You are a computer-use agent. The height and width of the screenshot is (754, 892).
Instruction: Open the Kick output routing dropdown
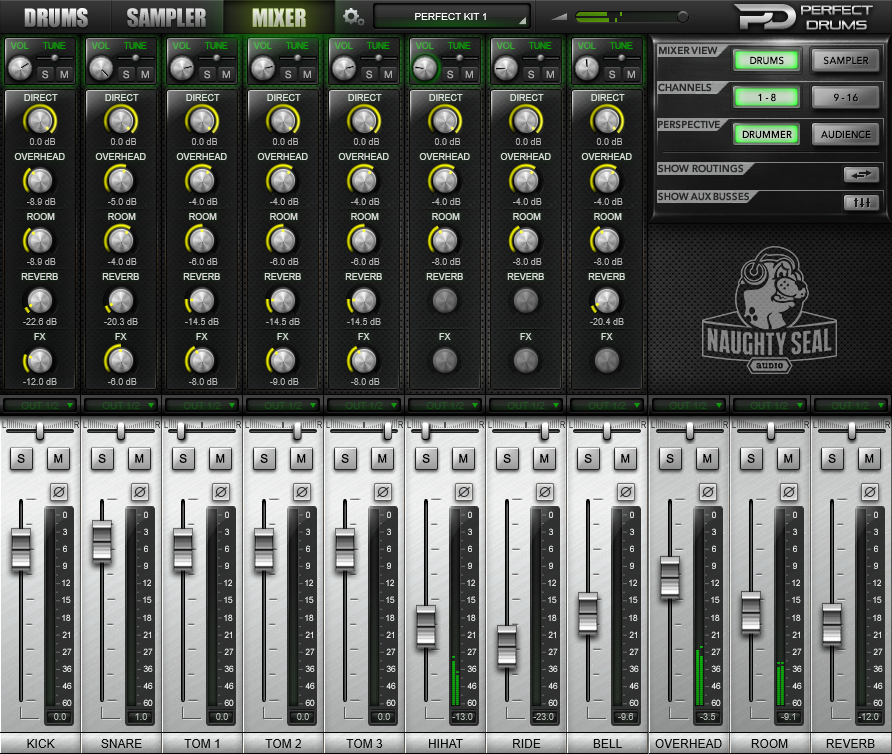tap(40, 405)
